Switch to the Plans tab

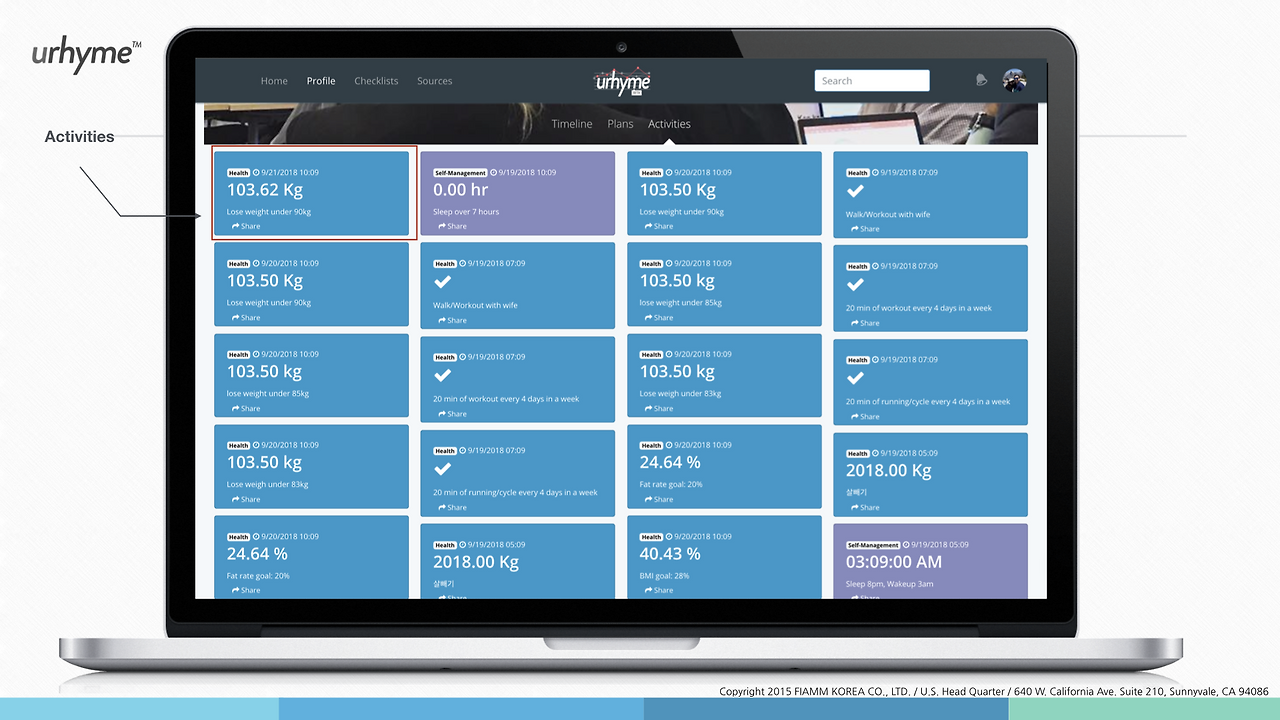pyautogui.click(x=620, y=124)
